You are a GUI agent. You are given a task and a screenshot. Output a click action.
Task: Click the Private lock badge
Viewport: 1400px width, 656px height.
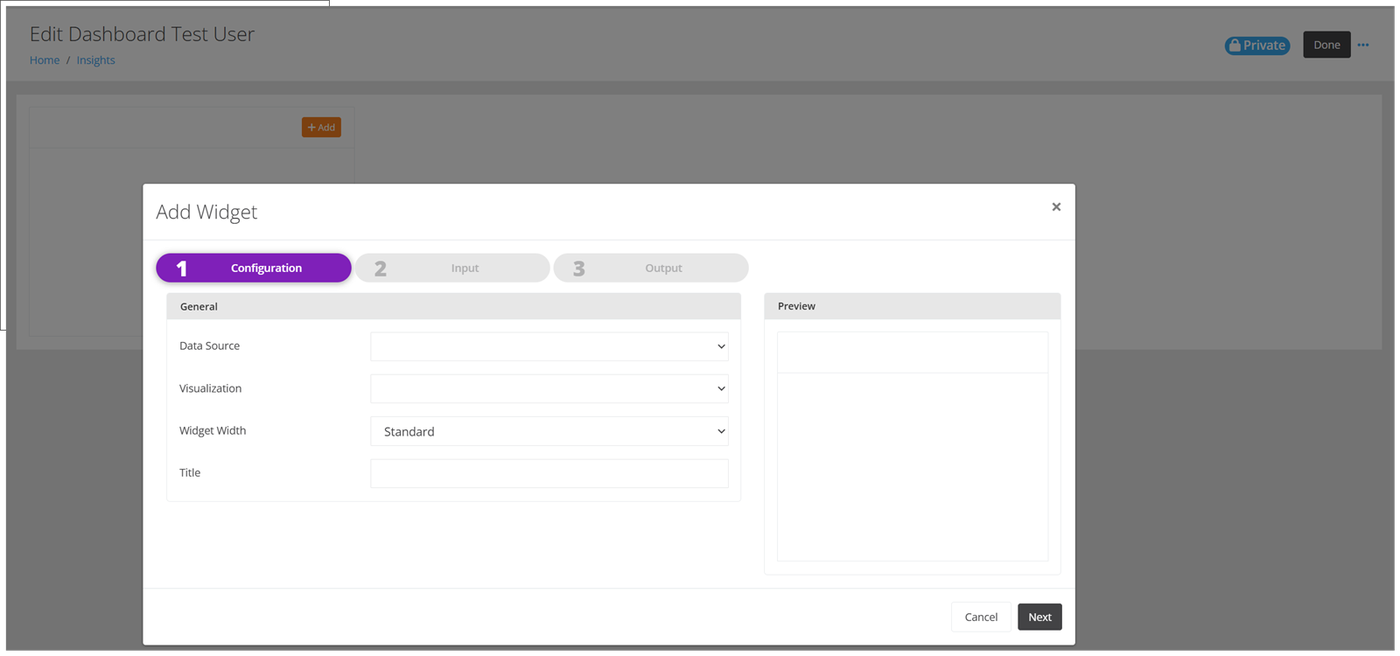coord(1257,45)
